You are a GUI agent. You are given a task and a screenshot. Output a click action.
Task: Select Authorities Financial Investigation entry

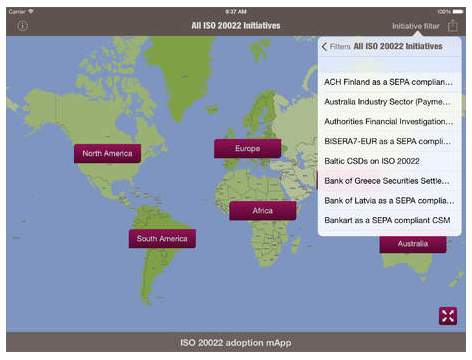(390, 122)
